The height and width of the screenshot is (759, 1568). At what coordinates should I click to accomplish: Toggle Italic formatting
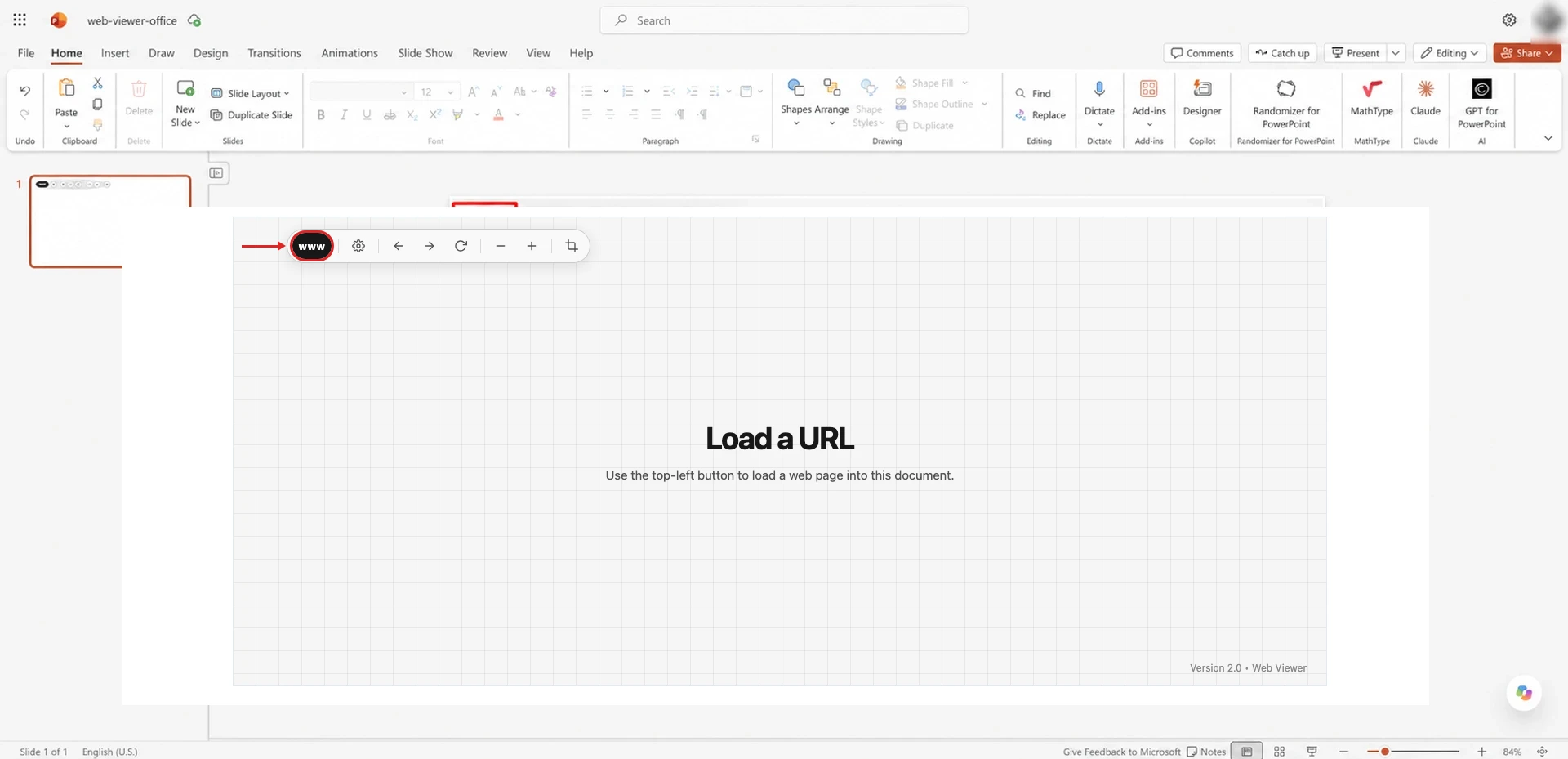coord(344,115)
